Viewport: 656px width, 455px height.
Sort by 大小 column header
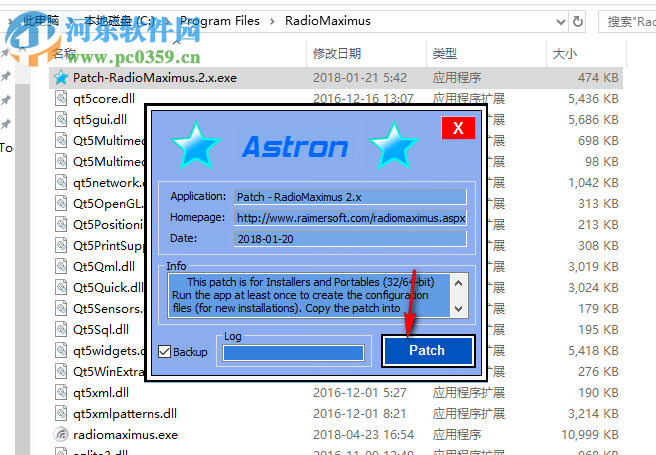point(565,54)
